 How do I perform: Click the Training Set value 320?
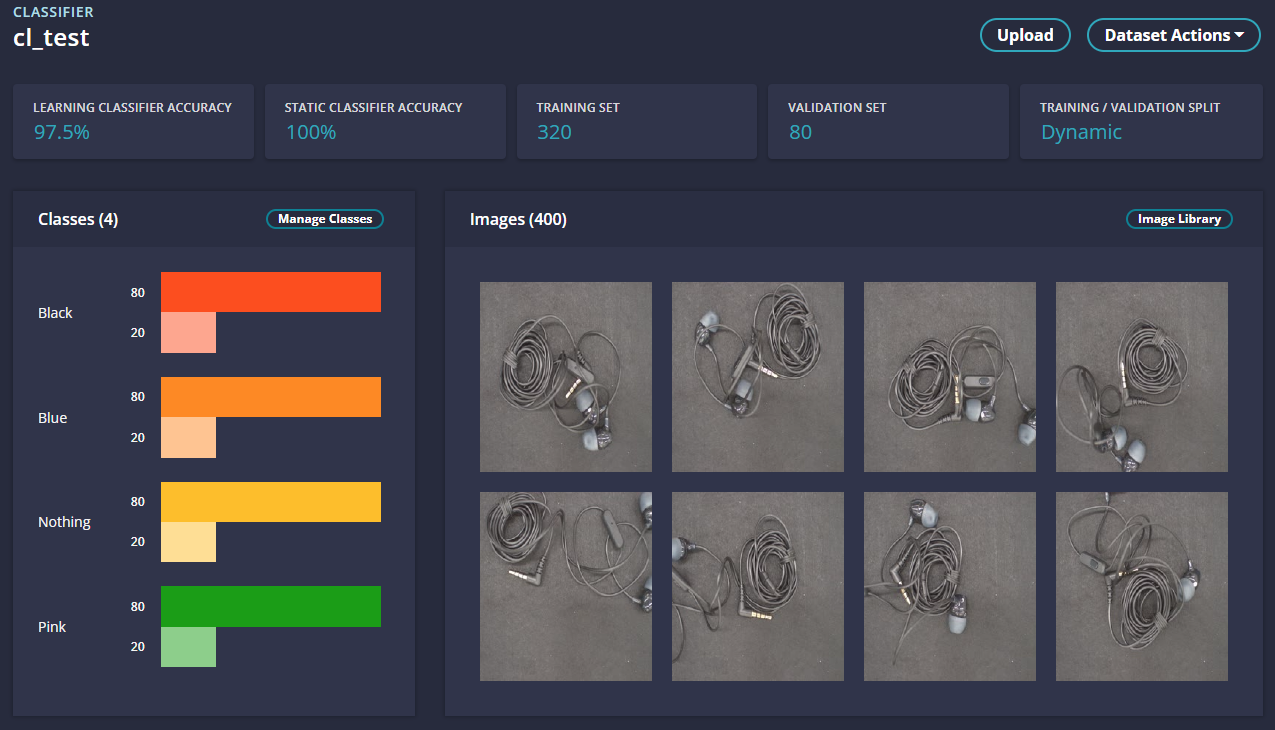click(x=554, y=132)
